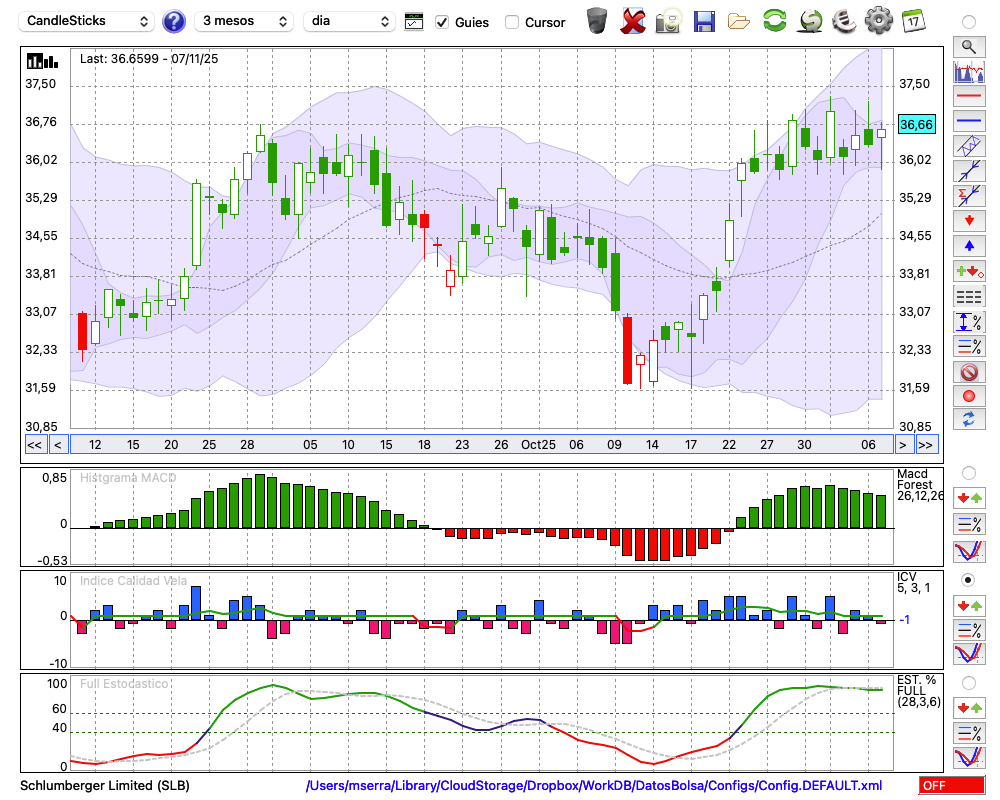The height and width of the screenshot is (800, 1000).
Task: Click the red X delete icon
Action: click(x=633, y=21)
